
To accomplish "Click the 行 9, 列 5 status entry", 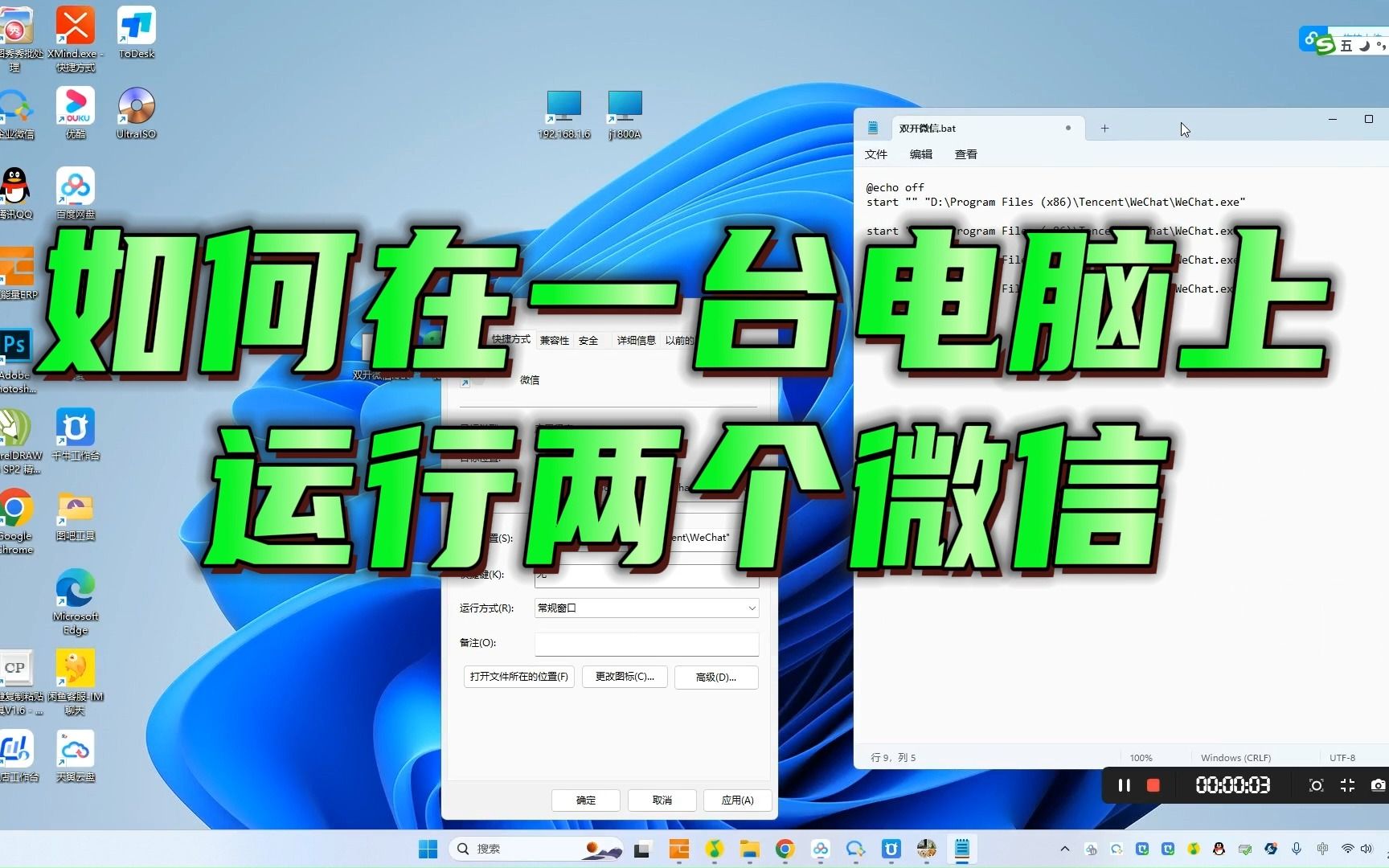I will coord(894,757).
